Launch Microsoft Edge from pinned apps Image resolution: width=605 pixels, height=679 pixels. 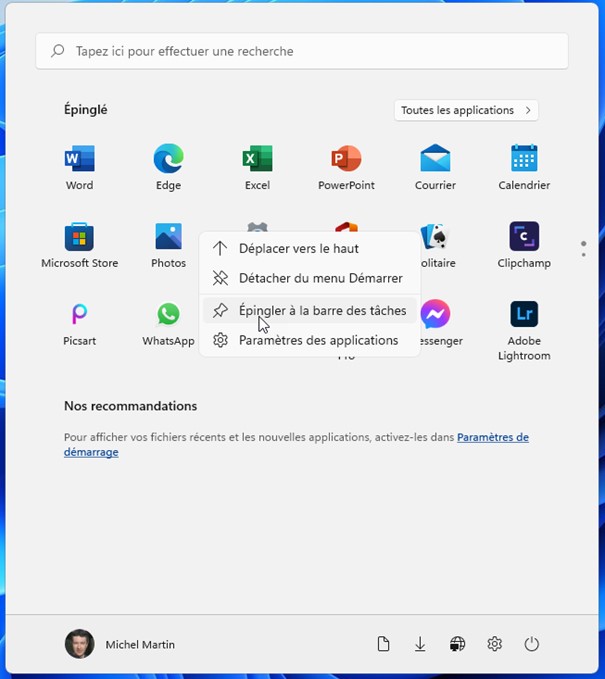[x=168, y=160]
